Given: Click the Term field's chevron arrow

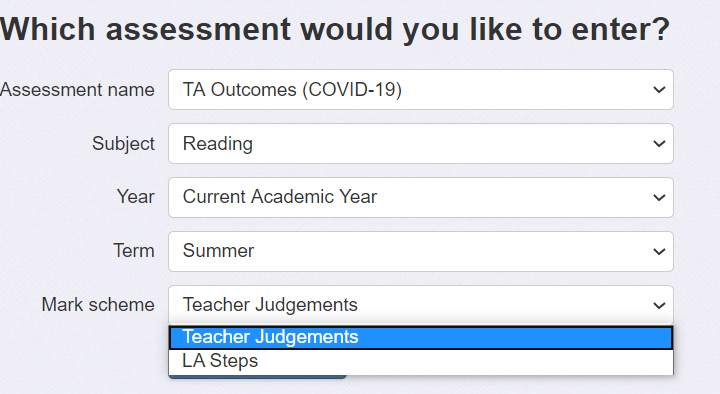Looking at the screenshot, I should coord(659,252).
